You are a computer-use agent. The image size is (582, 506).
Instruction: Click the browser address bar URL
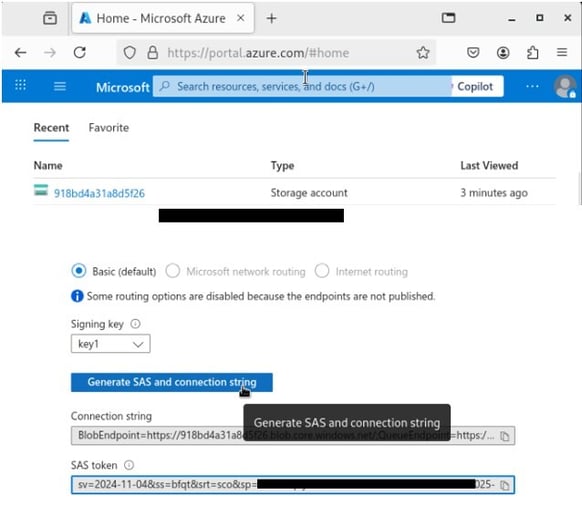point(258,53)
